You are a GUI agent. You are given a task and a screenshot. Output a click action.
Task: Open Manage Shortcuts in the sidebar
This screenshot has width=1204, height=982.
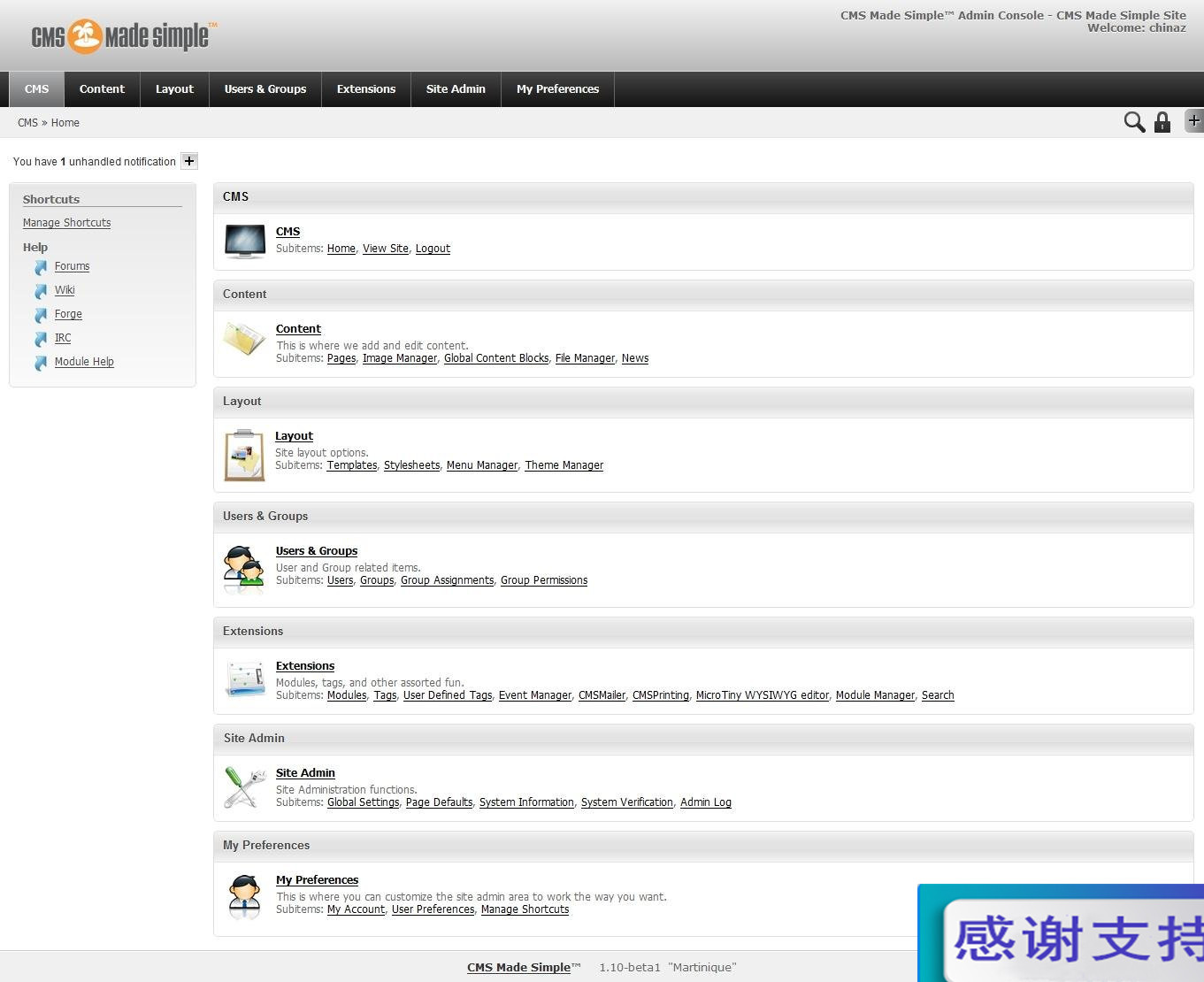(x=67, y=223)
